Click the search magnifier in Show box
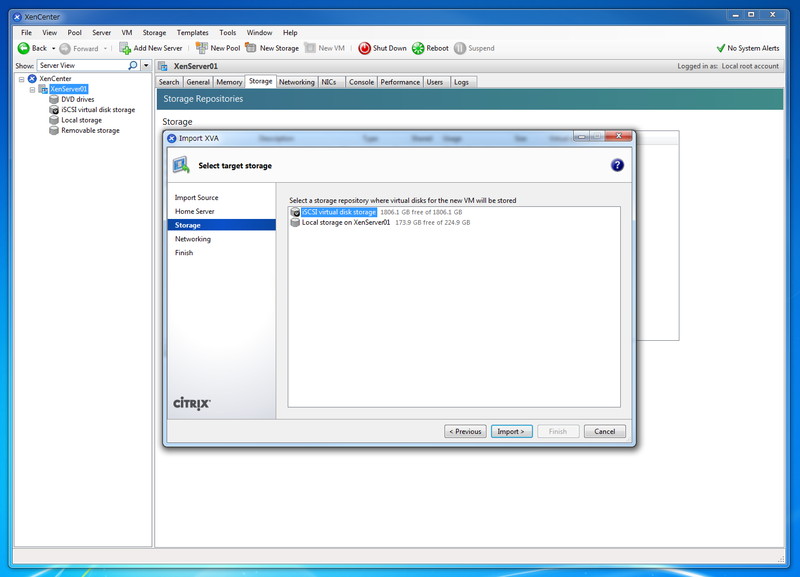The image size is (800, 577). pyautogui.click(x=133, y=65)
